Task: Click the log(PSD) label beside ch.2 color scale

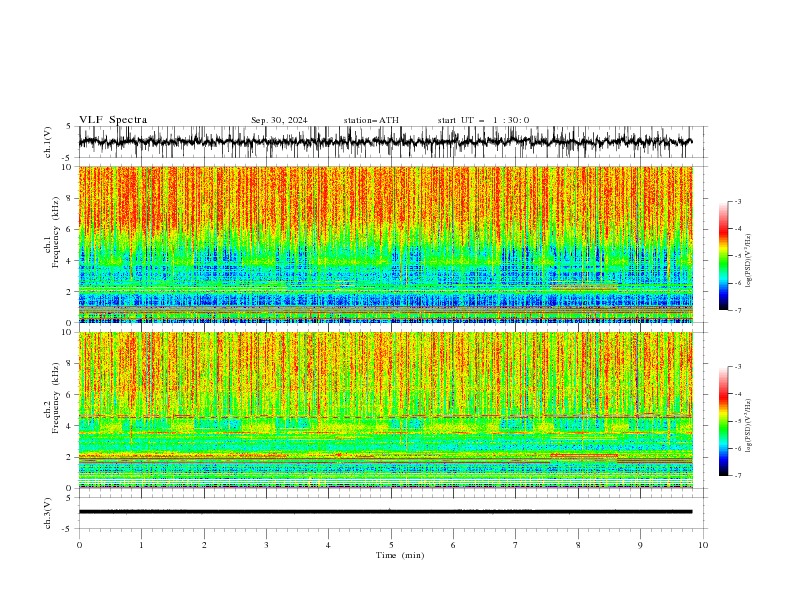Action: (x=749, y=426)
